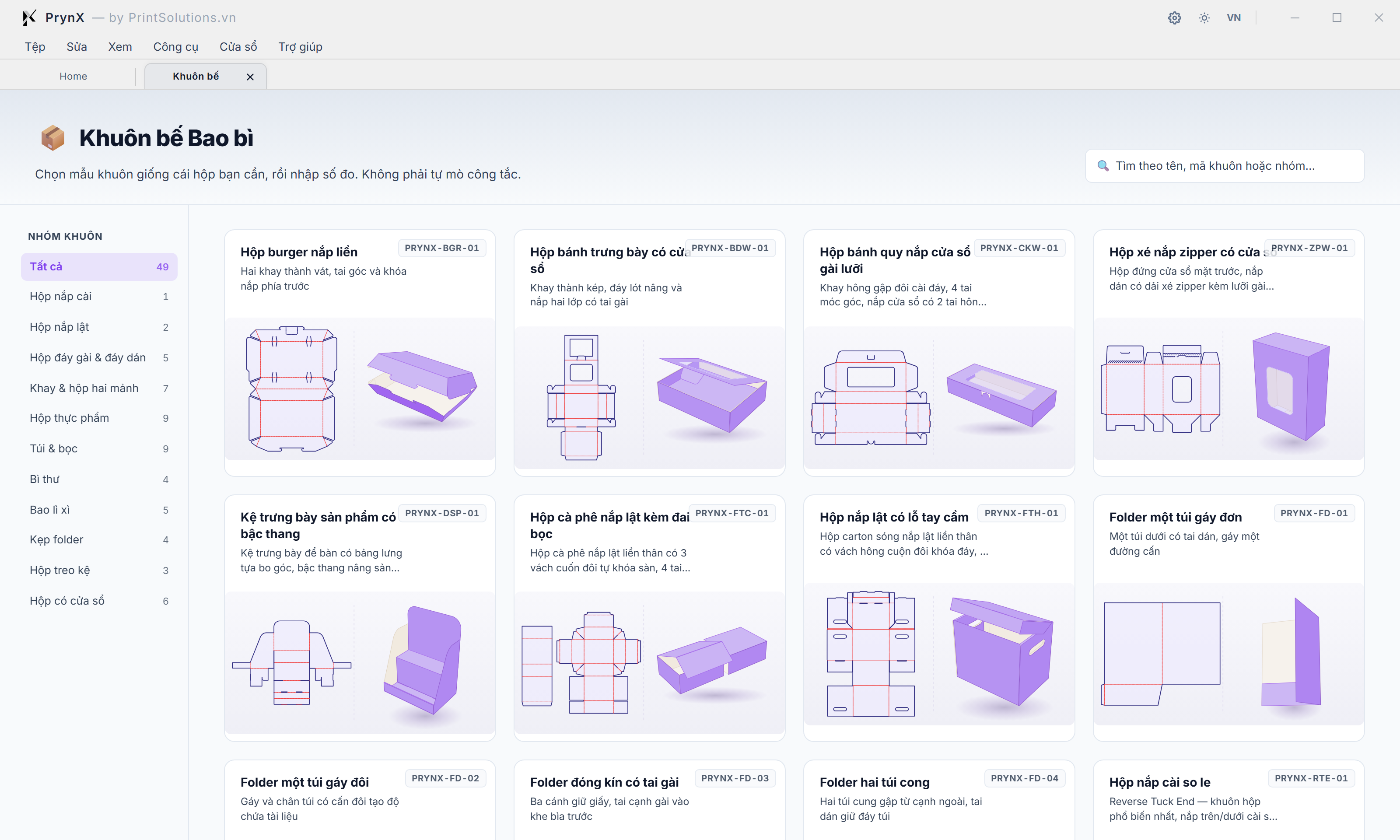Filter by Túi & bọc group
This screenshot has width=1400, height=840.
(x=99, y=448)
